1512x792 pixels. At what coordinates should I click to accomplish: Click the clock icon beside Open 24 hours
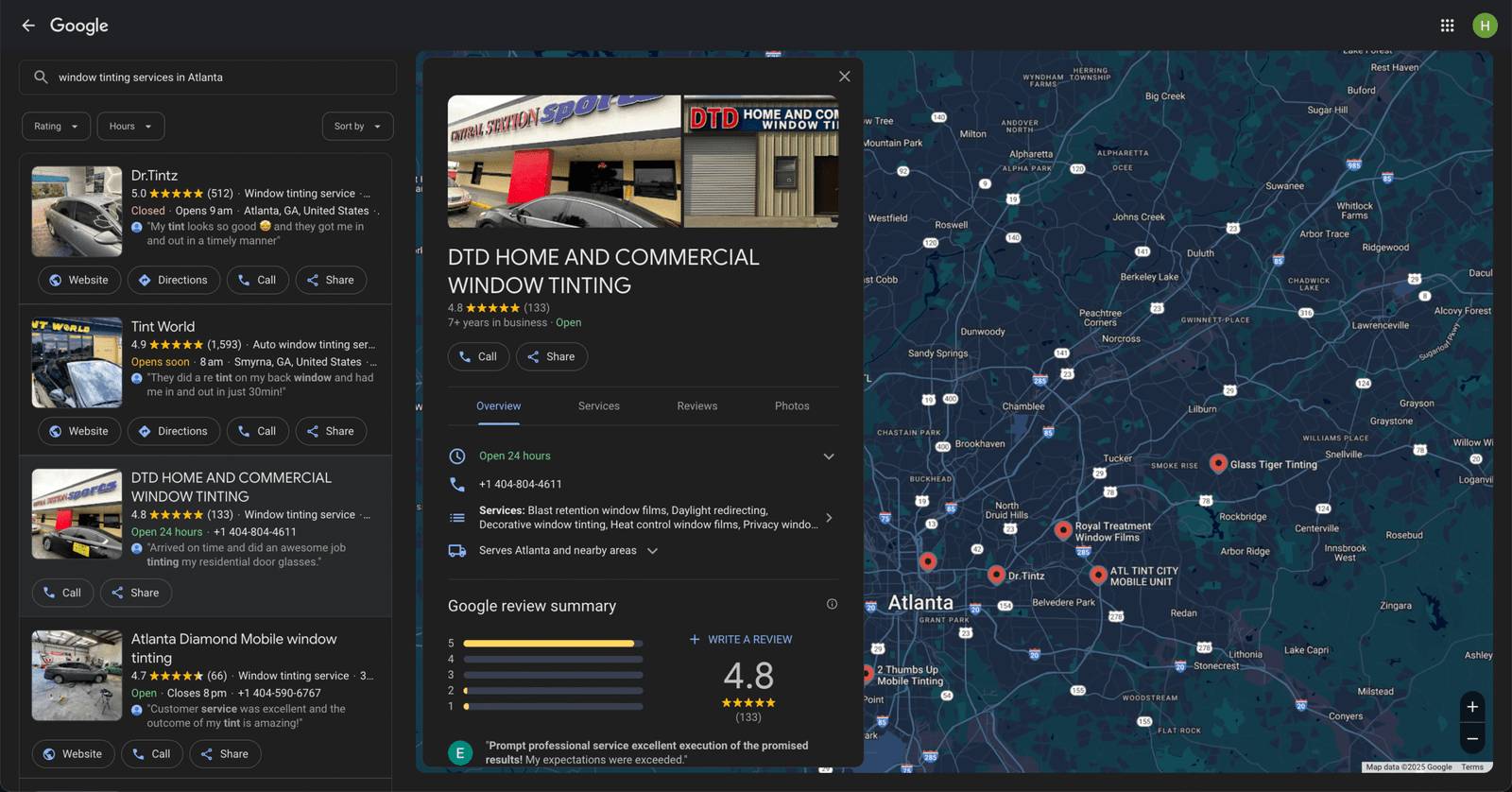coord(457,456)
